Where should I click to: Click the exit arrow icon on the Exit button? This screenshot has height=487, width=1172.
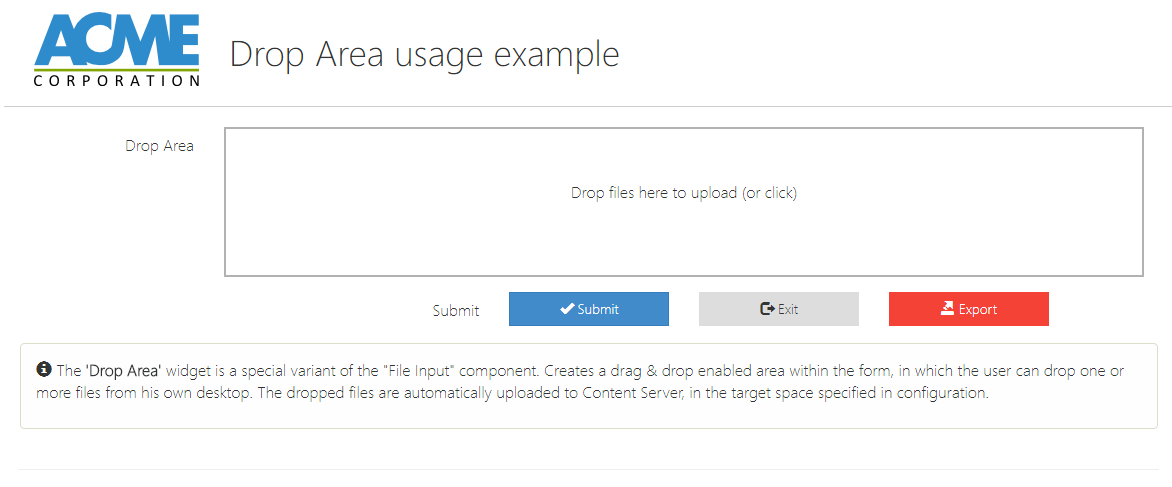click(x=767, y=309)
